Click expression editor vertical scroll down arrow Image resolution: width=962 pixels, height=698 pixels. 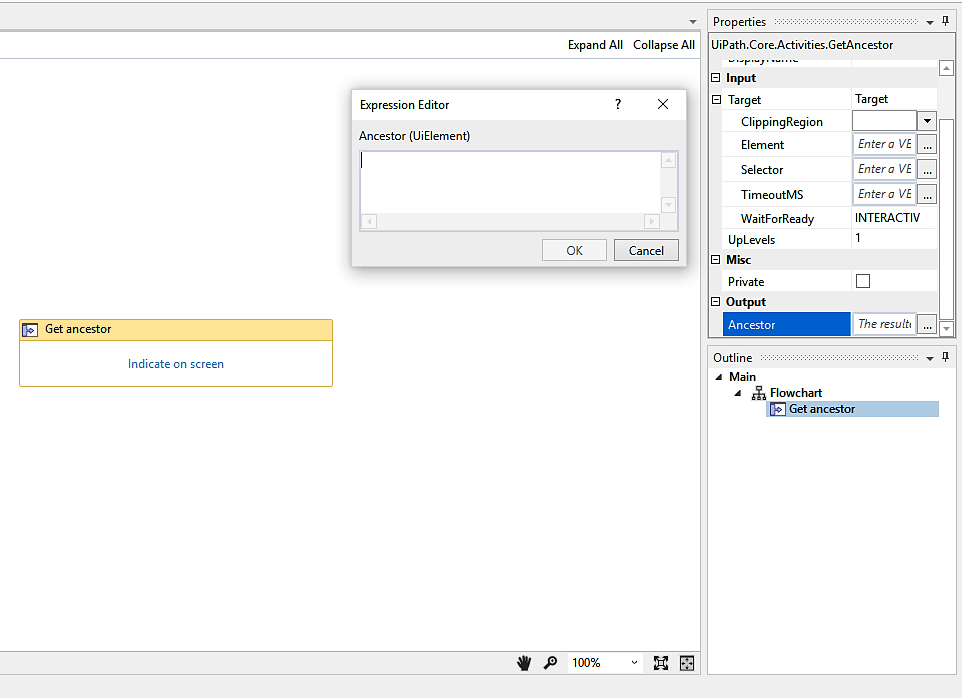tap(668, 205)
